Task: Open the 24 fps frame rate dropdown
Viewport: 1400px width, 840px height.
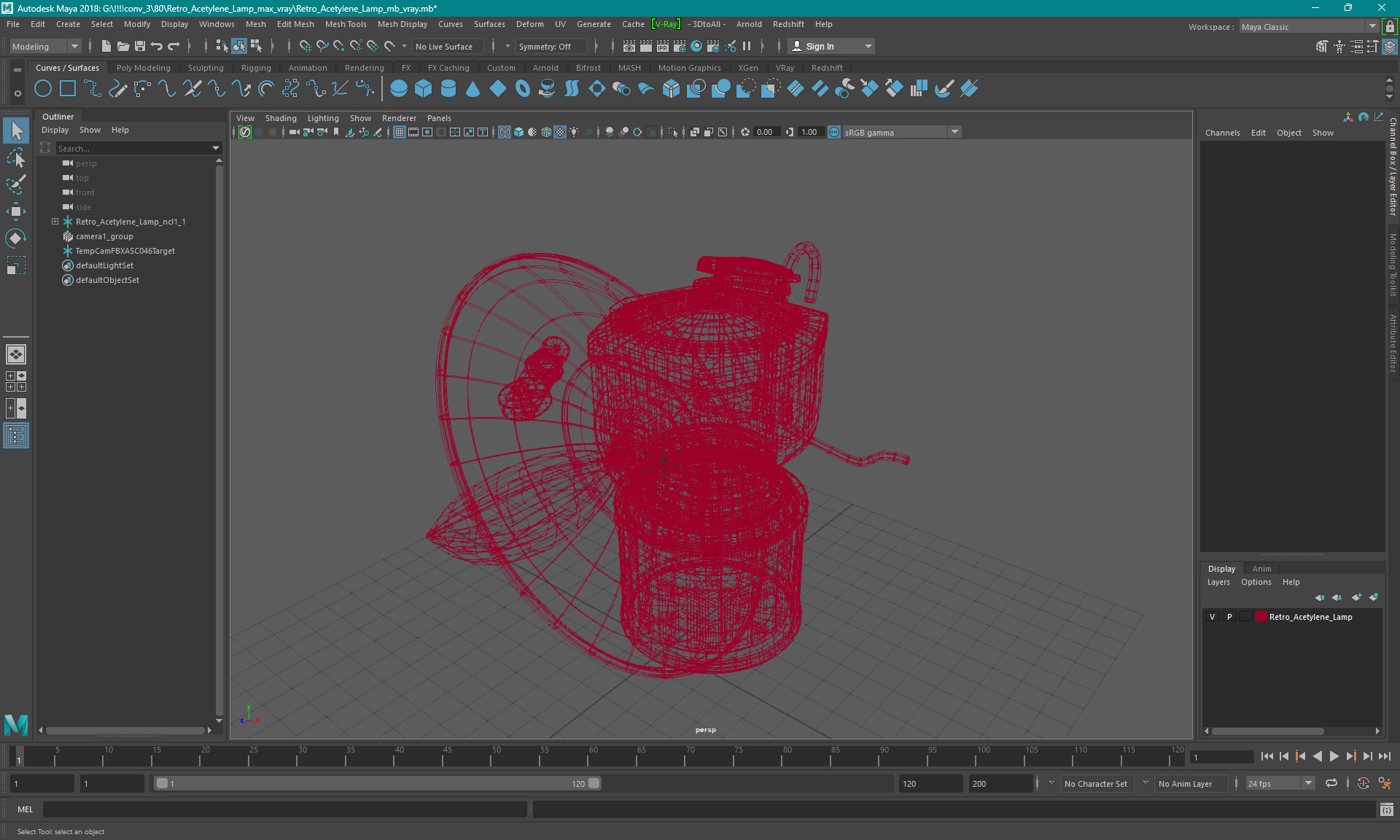Action: point(1280,784)
